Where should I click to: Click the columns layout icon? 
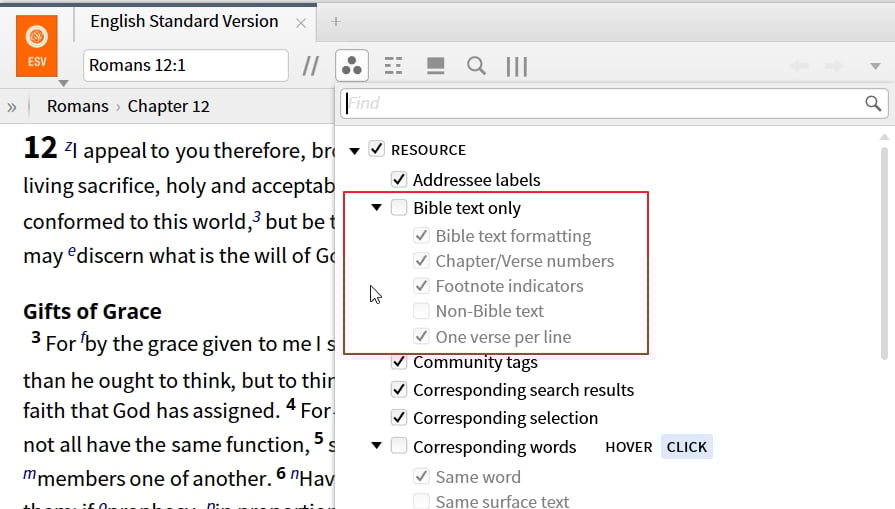[517, 66]
